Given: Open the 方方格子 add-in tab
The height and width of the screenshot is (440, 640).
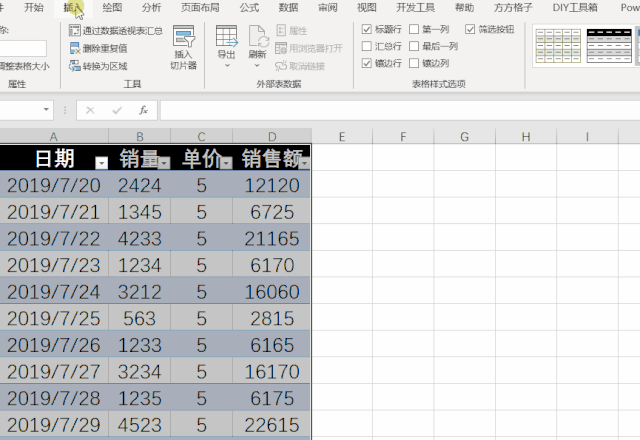Looking at the screenshot, I should pos(513,7).
